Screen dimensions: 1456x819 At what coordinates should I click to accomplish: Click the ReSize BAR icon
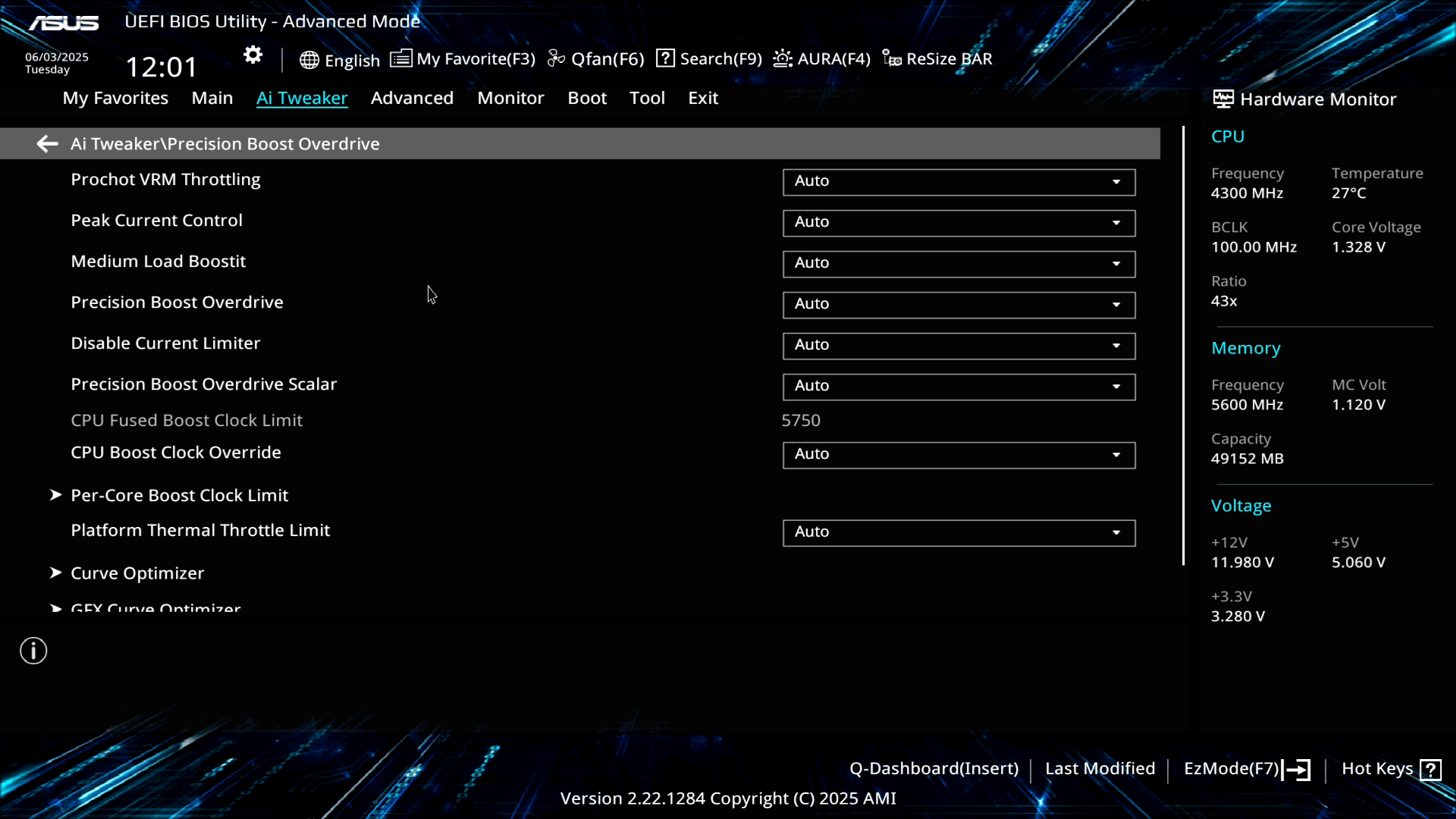tap(892, 58)
